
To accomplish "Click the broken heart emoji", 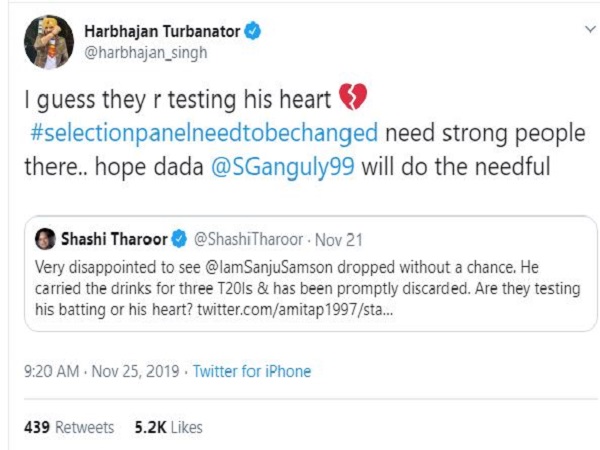I will [x=354, y=98].
